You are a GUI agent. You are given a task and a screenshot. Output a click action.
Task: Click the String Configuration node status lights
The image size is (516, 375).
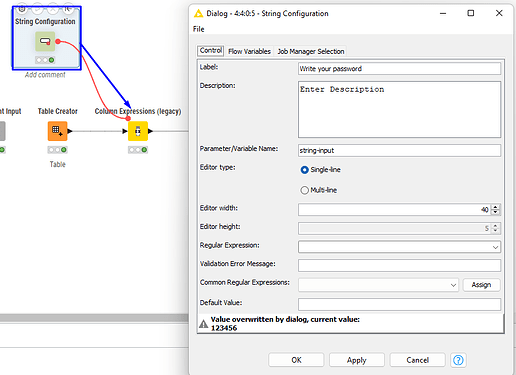(45, 60)
